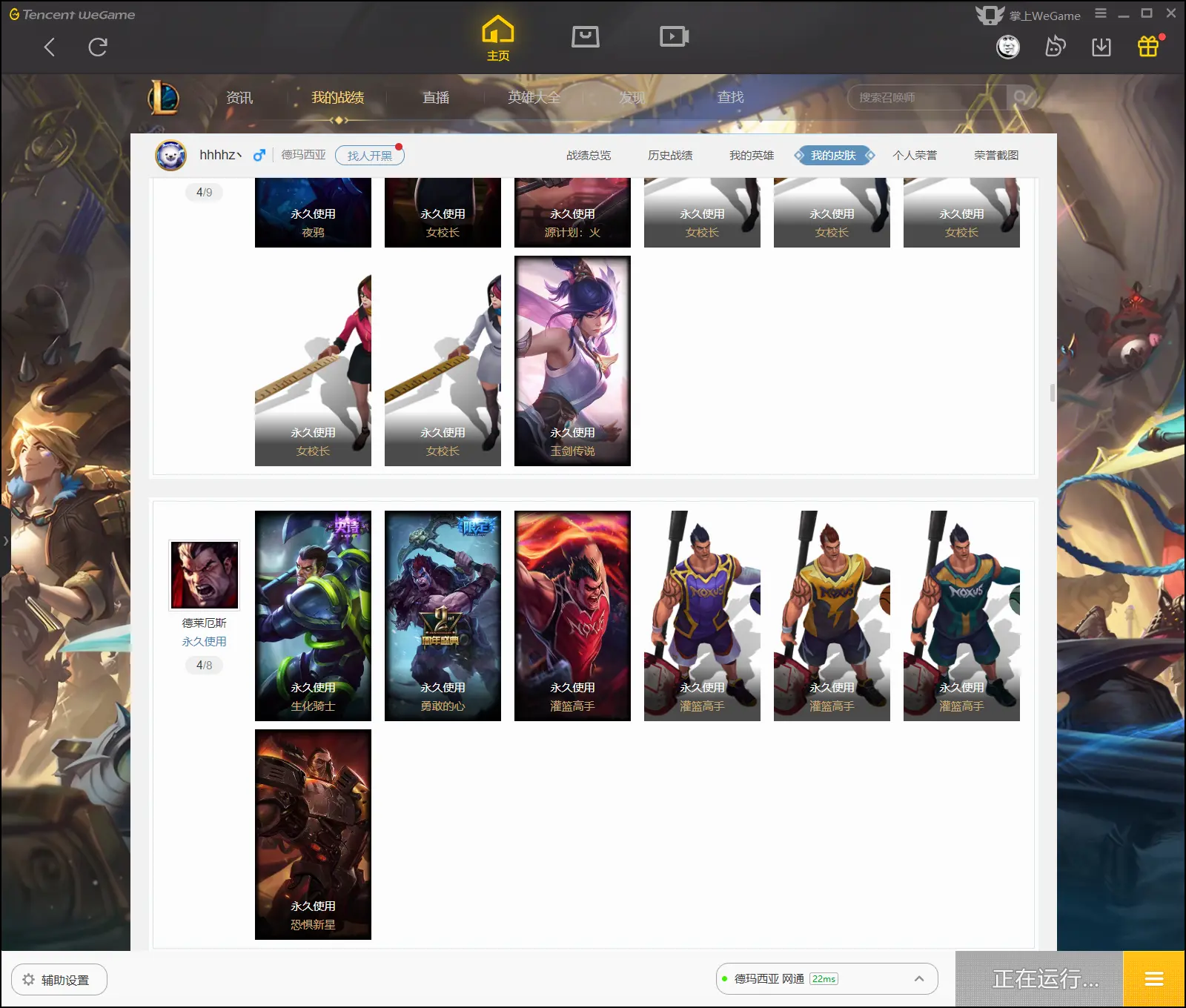Viewport: 1186px width, 1008px height.
Task: Open the 发现 tab
Action: point(632,97)
